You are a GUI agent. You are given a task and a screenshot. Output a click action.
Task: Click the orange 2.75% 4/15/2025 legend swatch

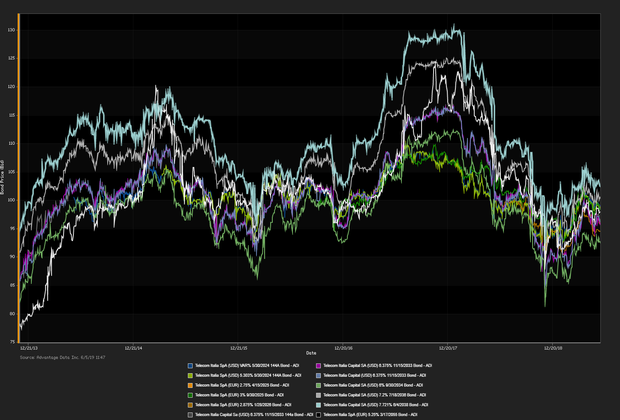190,386
